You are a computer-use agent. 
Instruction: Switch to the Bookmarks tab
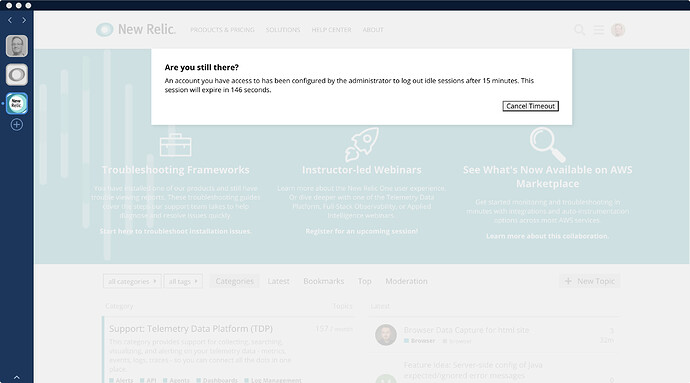point(323,281)
